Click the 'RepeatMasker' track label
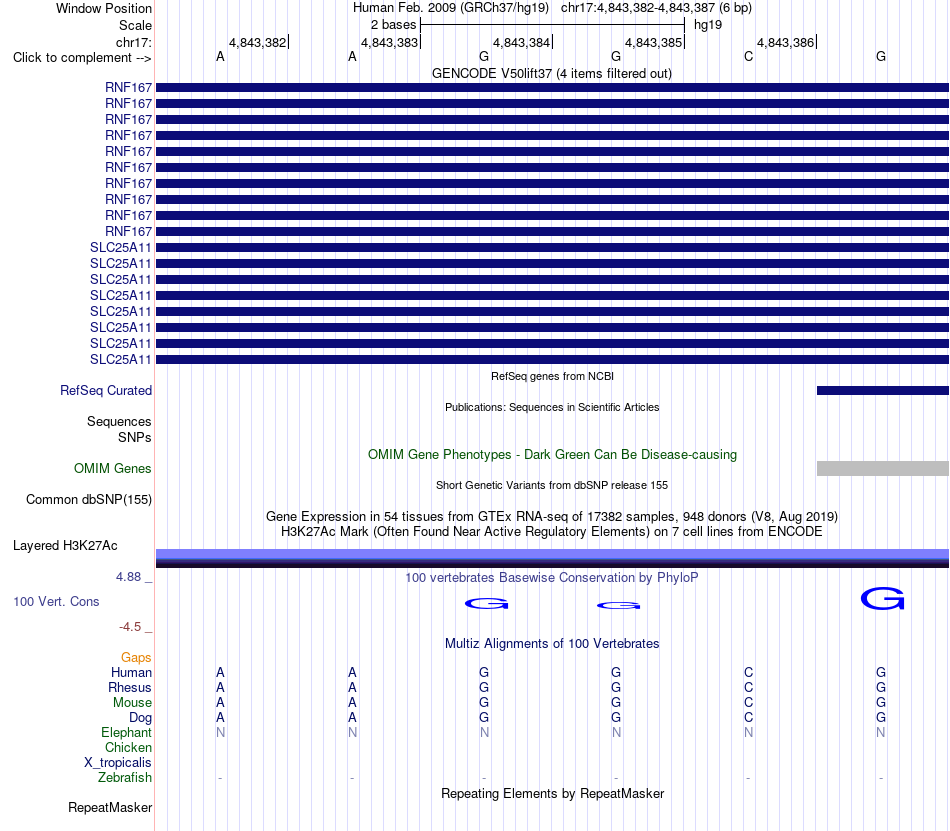This screenshot has height=831, width=950. coord(110,808)
